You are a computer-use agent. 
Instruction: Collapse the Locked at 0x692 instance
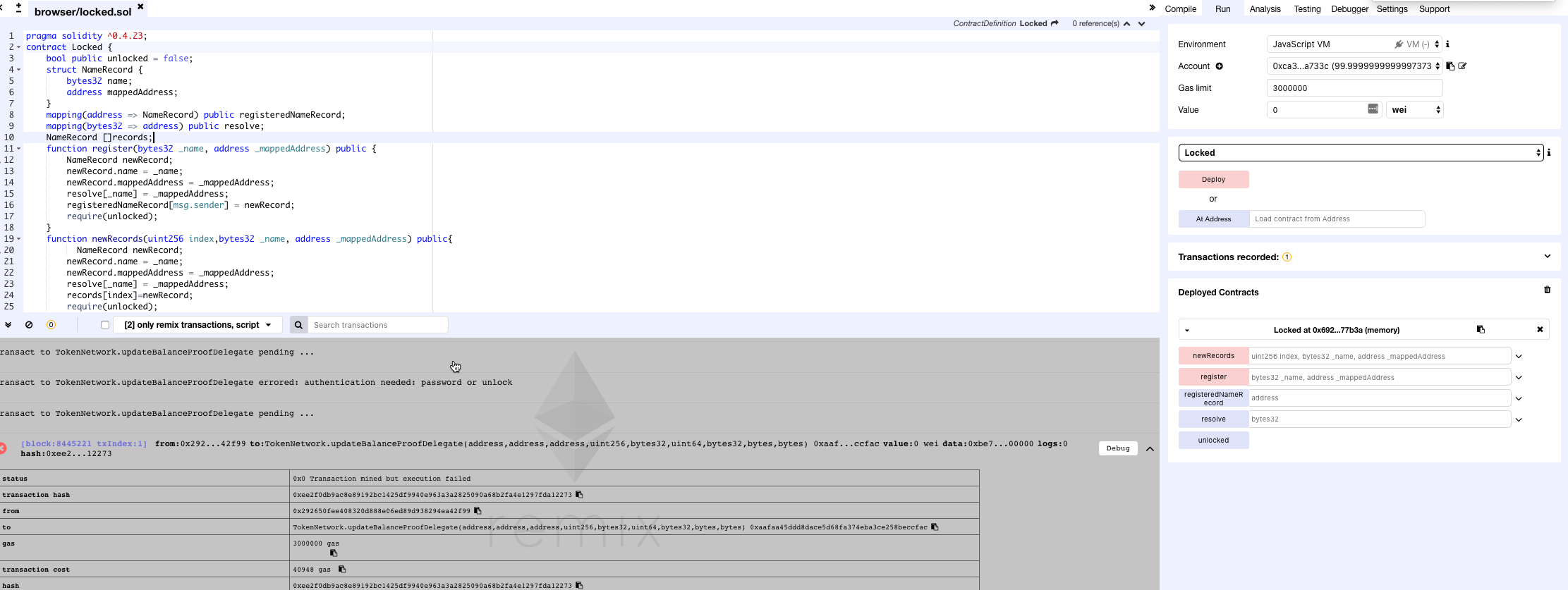[x=1187, y=330]
